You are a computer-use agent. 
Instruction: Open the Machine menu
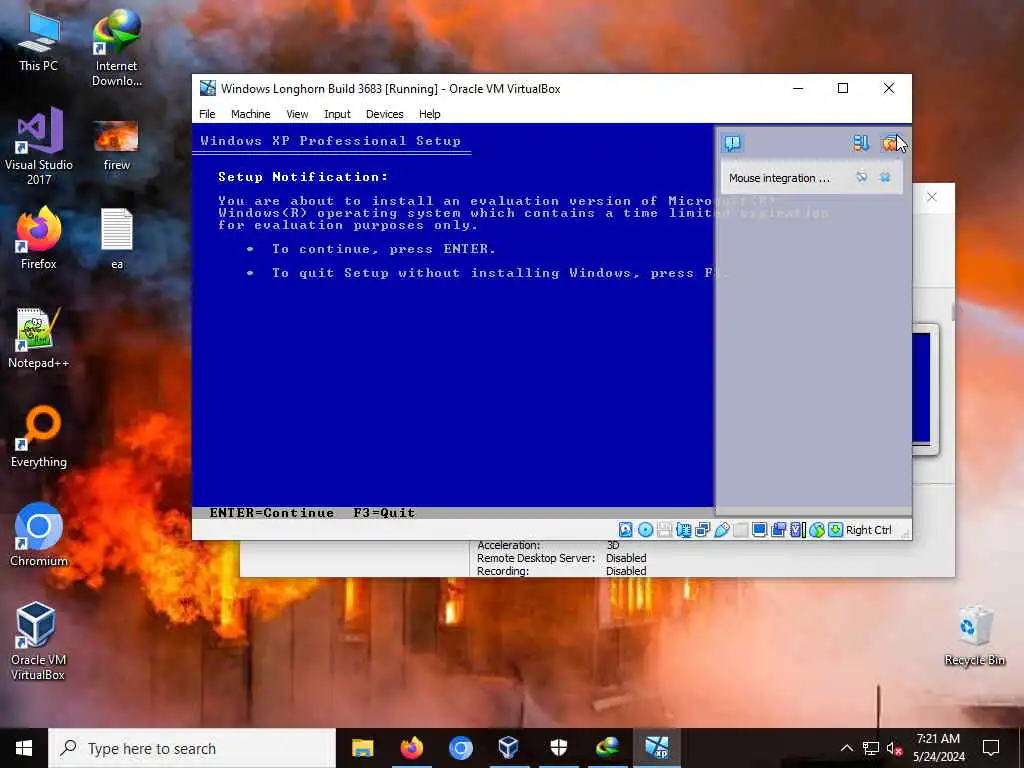click(x=250, y=114)
